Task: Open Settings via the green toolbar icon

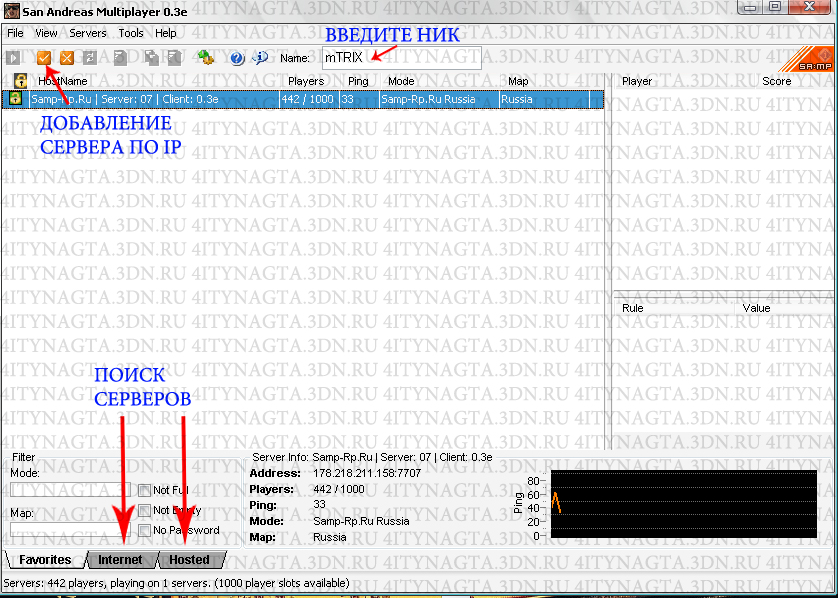Action: [206, 58]
